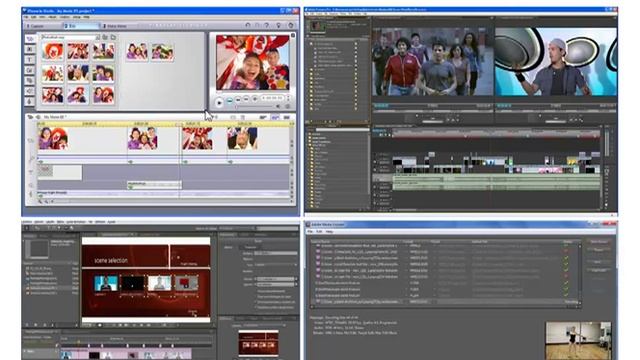Click the first chapter button thumbnail in Encore

pyautogui.click(x=106, y=283)
